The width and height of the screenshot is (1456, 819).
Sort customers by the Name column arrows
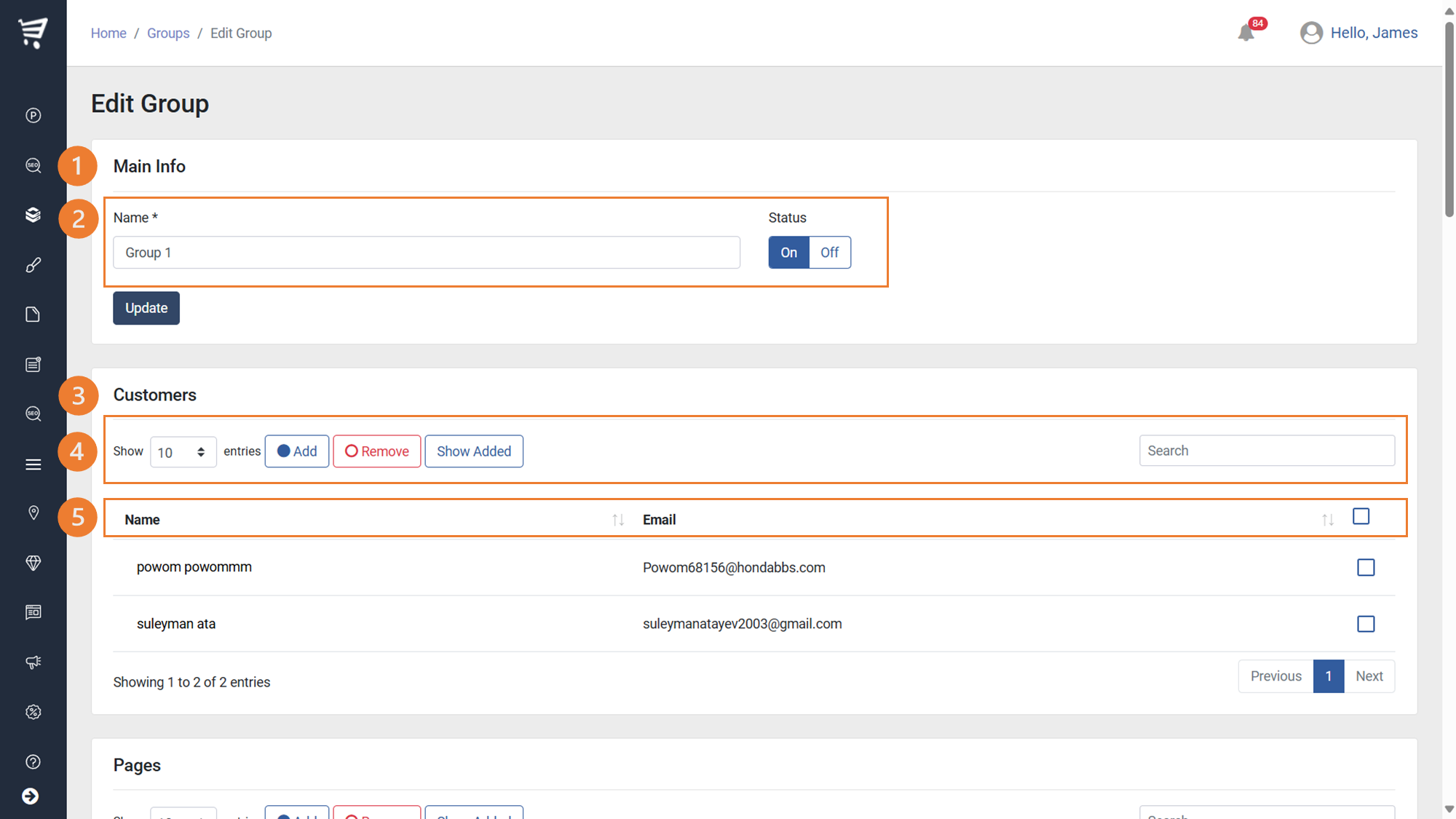coord(618,520)
